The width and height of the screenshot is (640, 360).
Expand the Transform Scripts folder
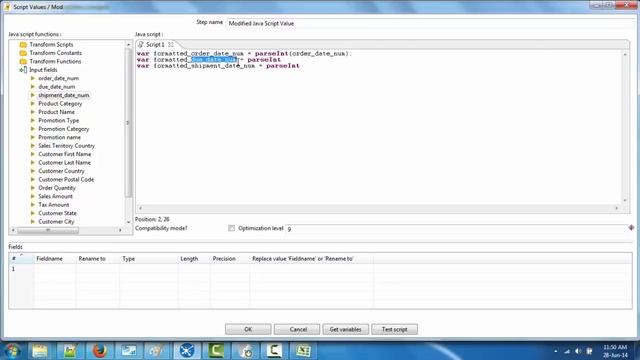[x=51, y=44]
